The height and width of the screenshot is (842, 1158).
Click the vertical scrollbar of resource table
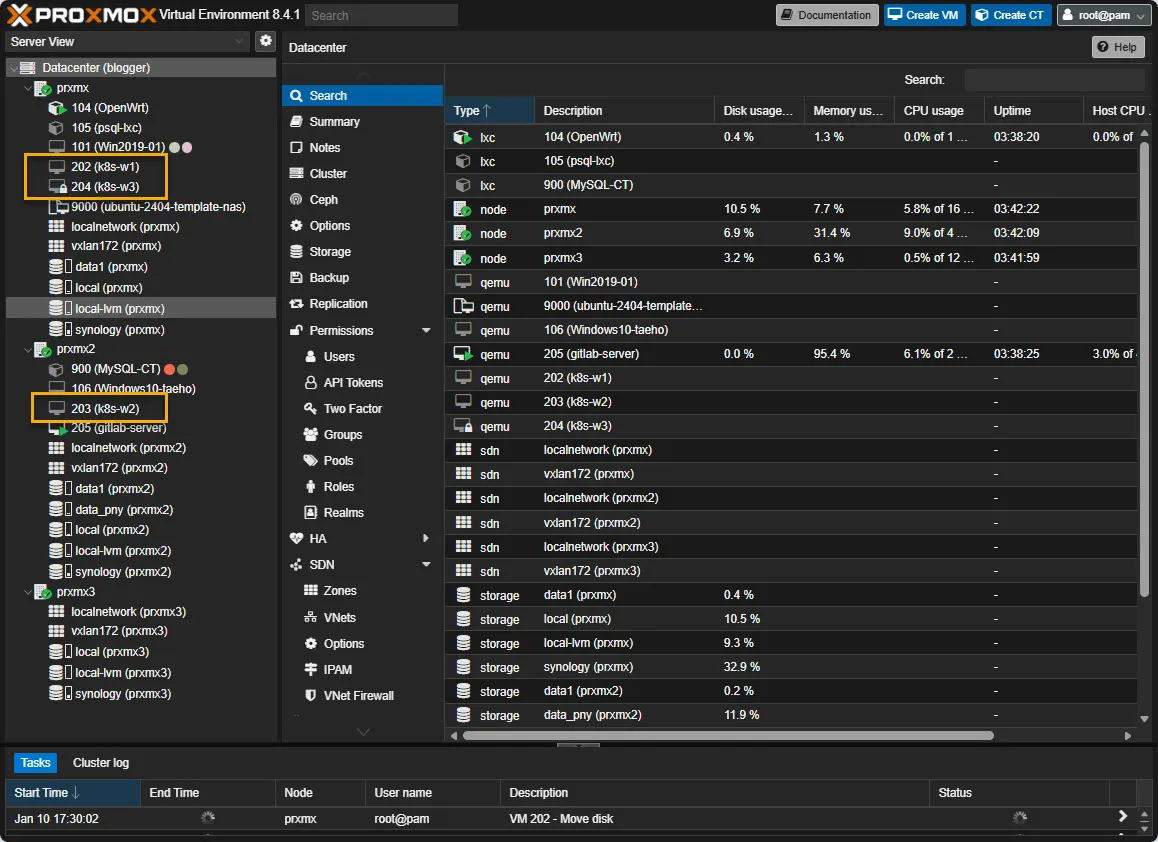point(1144,369)
